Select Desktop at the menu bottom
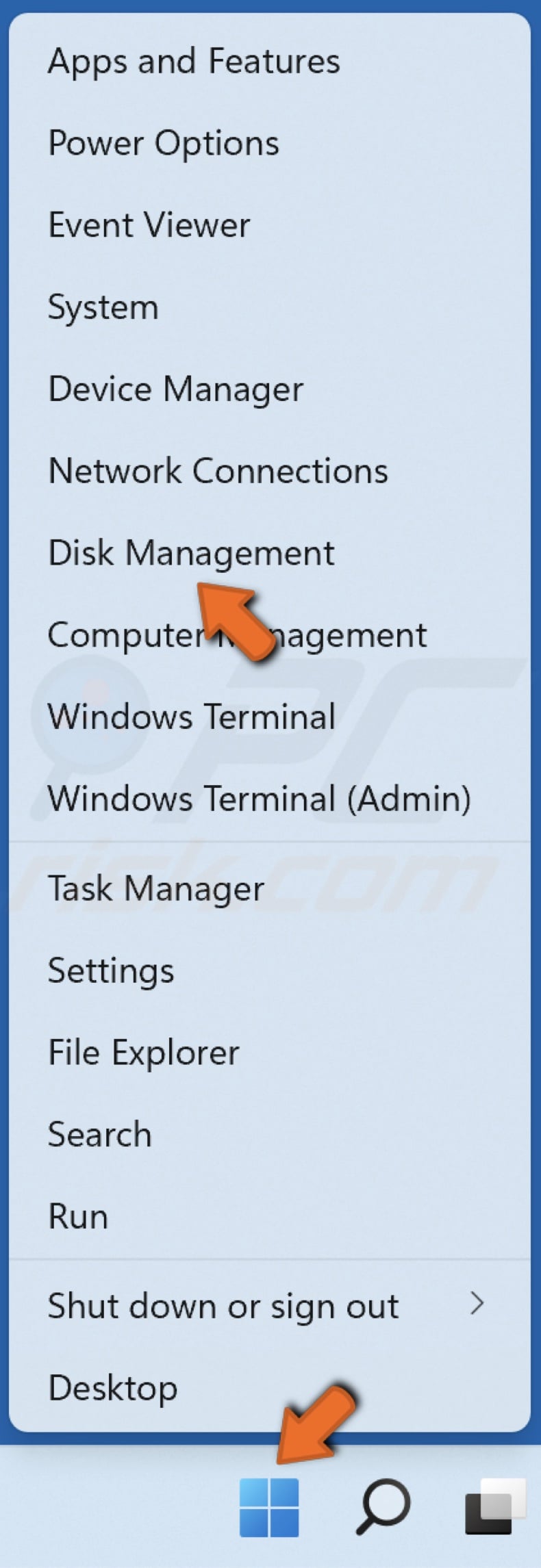541x1568 pixels. (x=112, y=1387)
